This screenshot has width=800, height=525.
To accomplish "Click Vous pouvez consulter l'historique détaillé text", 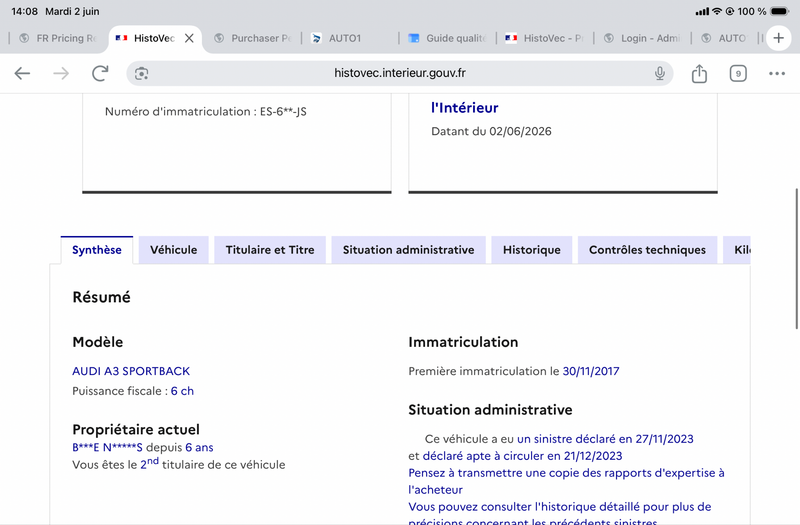I will pyautogui.click(x=560, y=513).
